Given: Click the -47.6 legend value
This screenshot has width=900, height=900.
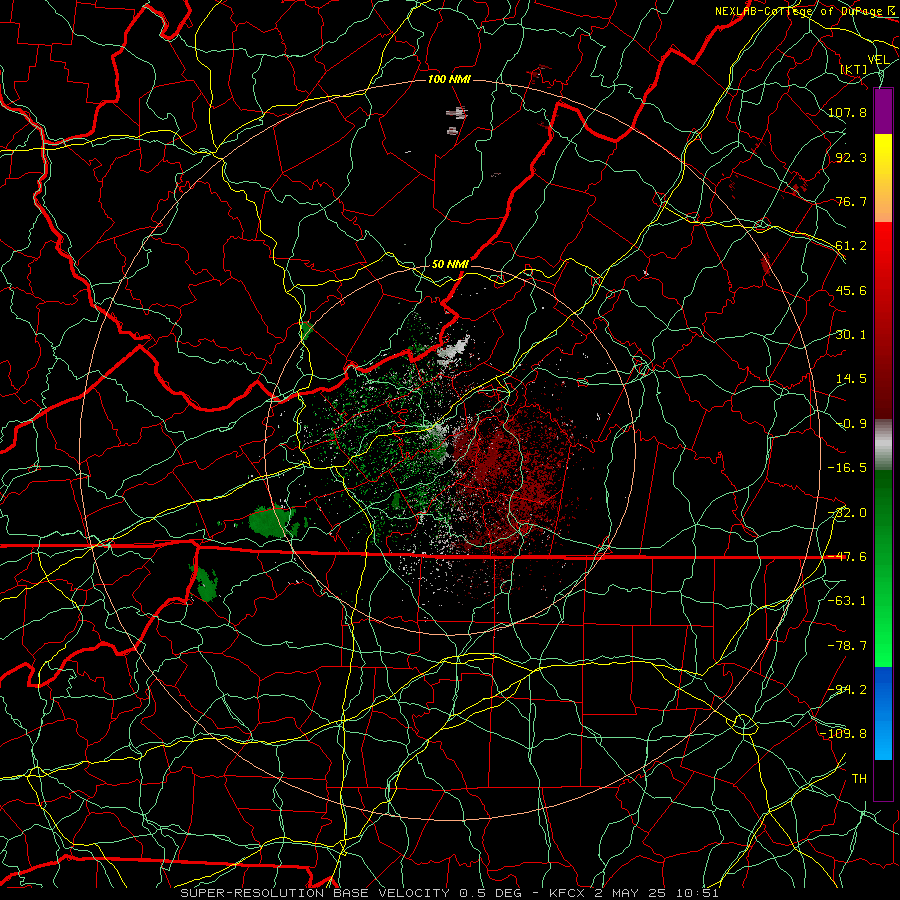Looking at the screenshot, I should coord(847,557).
